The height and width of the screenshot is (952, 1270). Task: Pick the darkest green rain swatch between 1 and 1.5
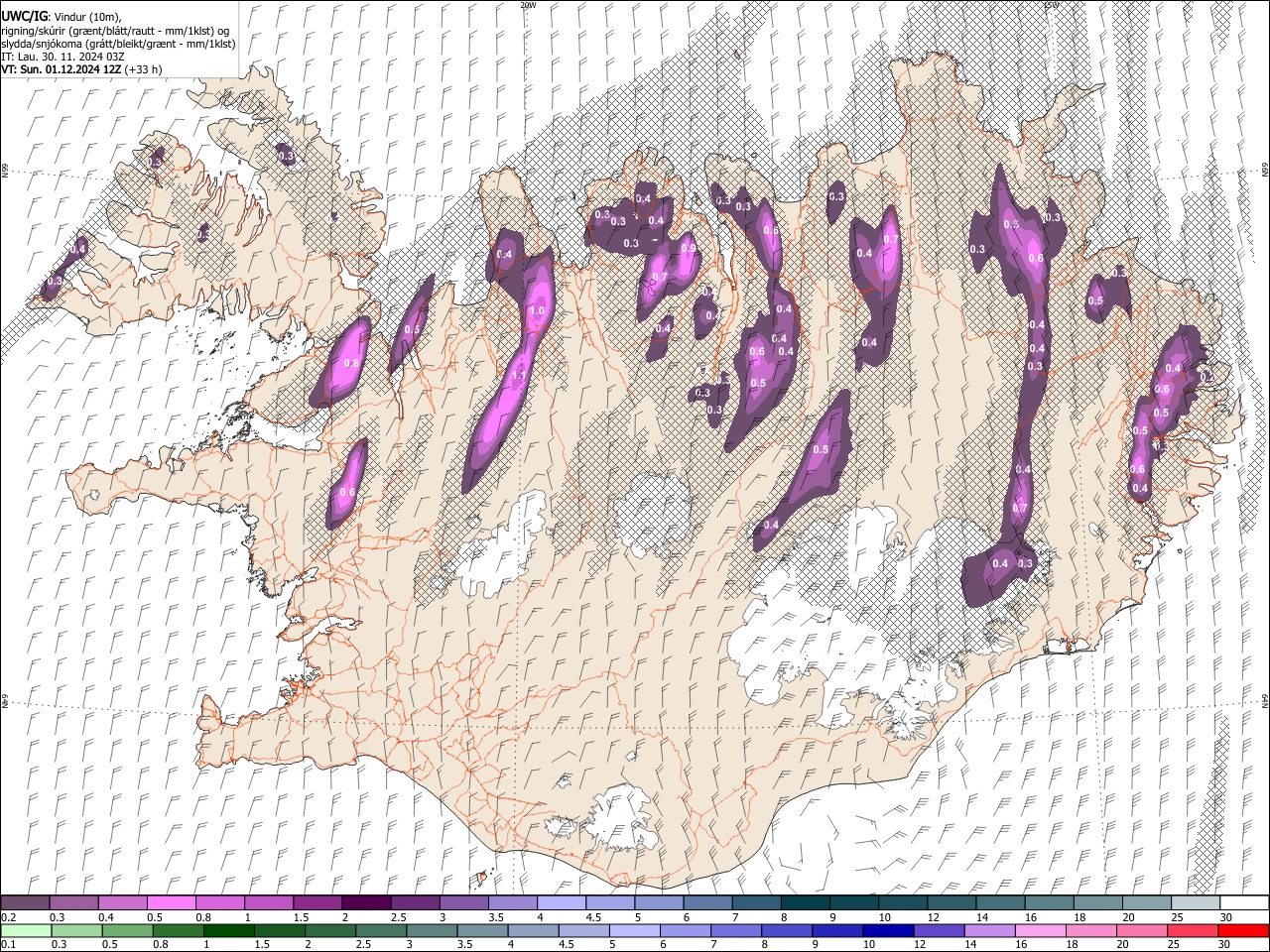227,931
